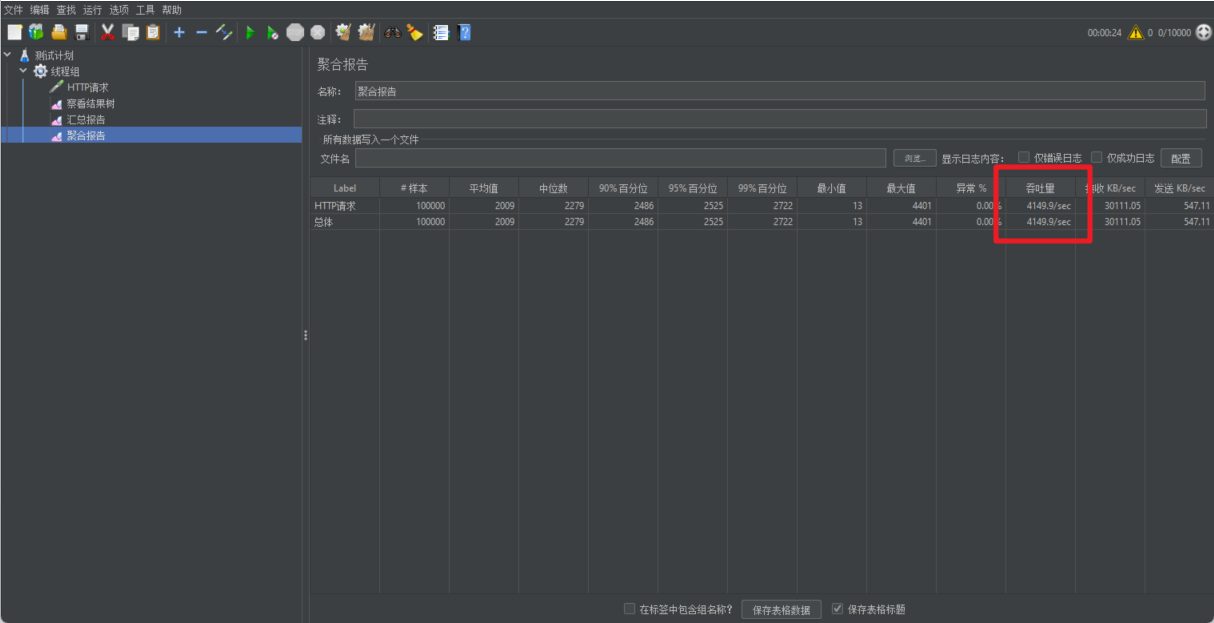Viewport: 1214px width, 623px height.
Task: Select 察看结果树 listener in tree
Action: (91, 103)
